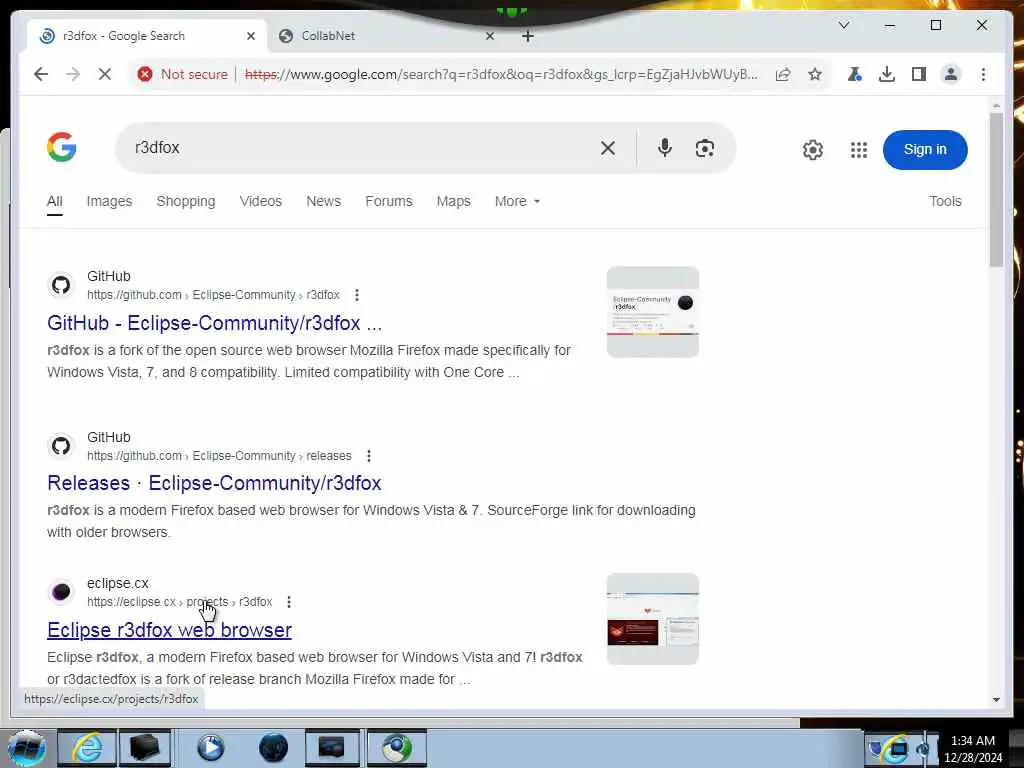Select the r3dfox - Google Search tab
Viewport: 1024px width, 768px height.
147,36
